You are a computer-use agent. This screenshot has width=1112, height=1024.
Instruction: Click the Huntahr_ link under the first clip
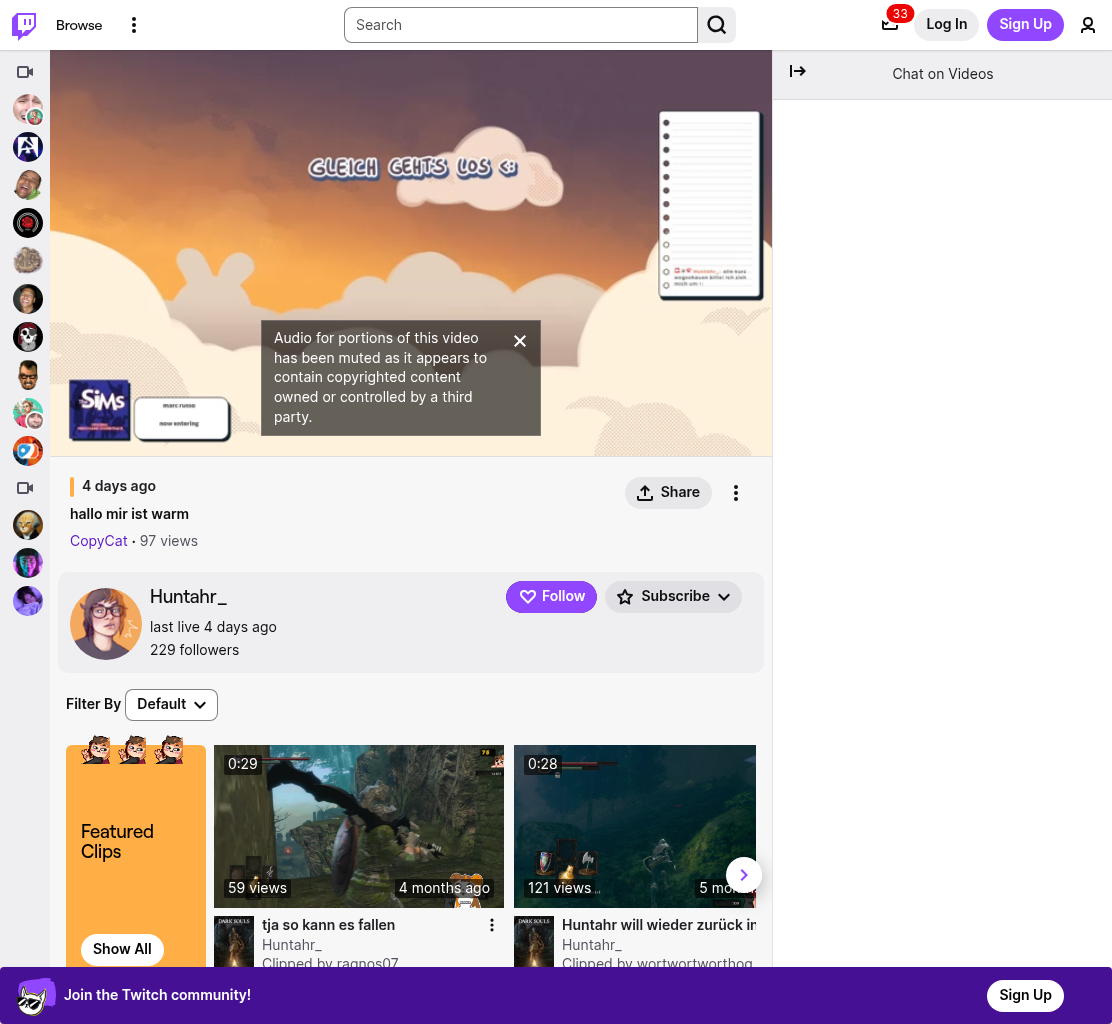(x=291, y=945)
